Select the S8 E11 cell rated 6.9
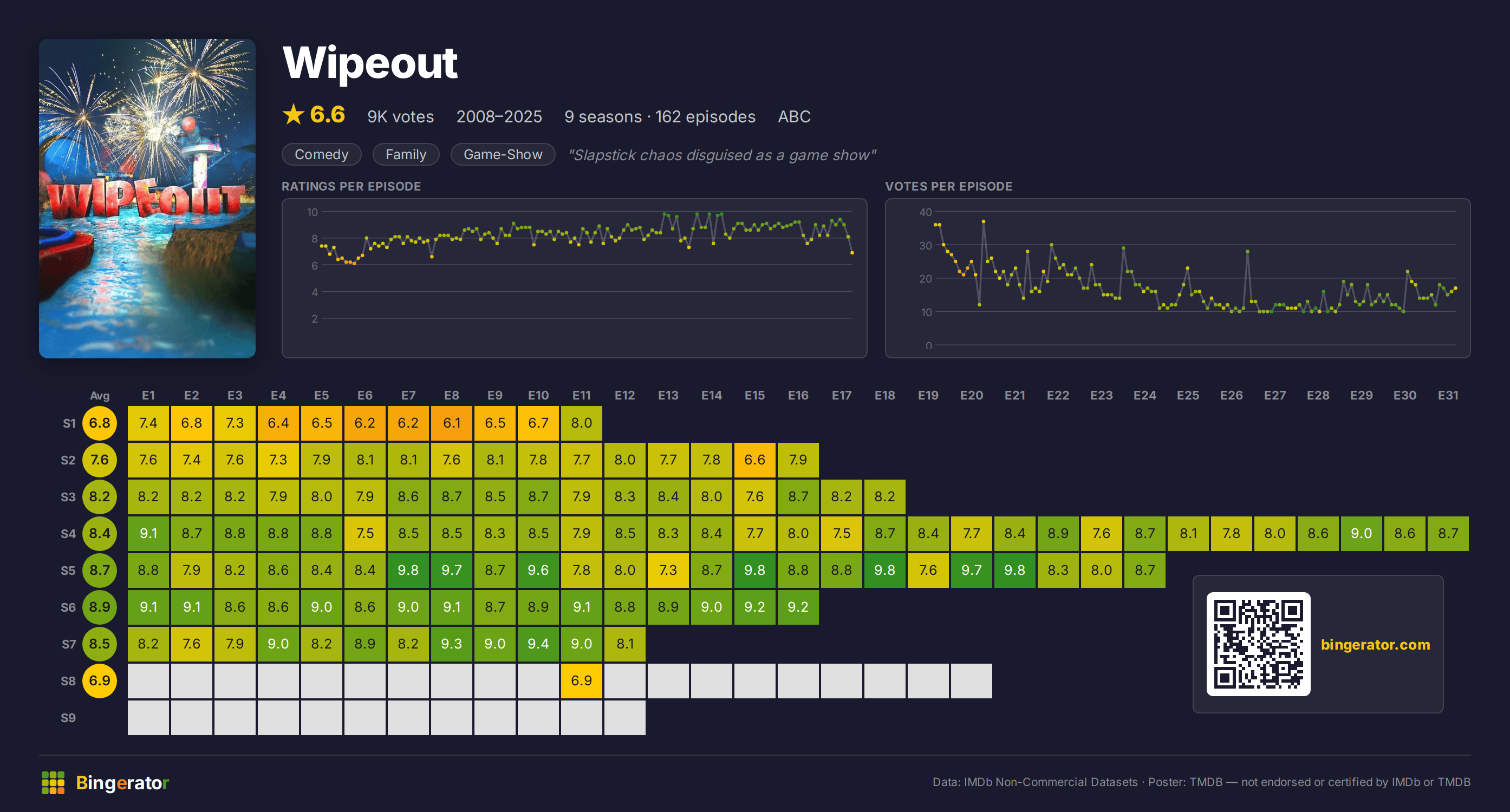Screen dimensions: 1510x812 (x=582, y=681)
